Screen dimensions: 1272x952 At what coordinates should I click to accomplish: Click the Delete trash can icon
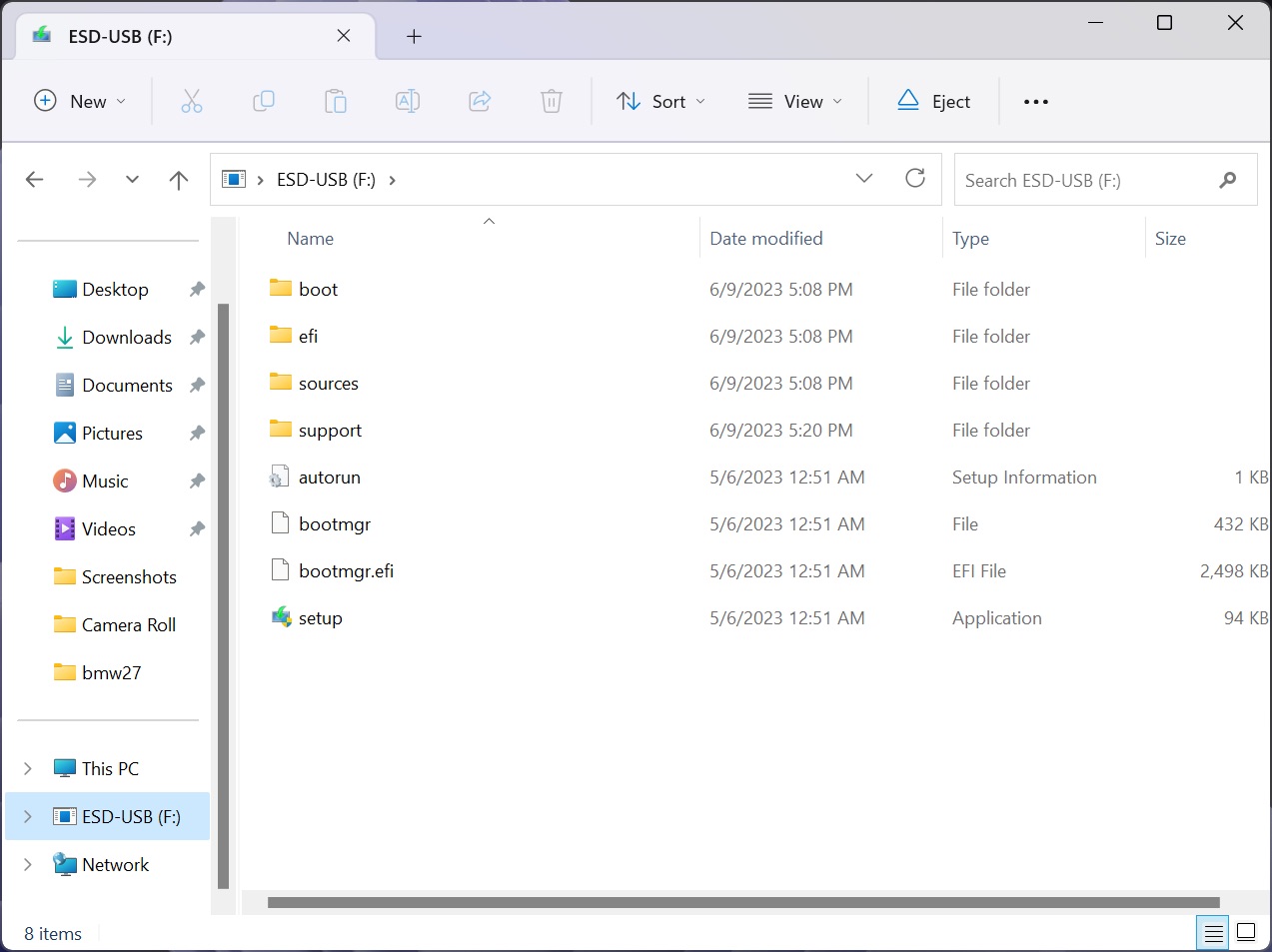[x=552, y=101]
